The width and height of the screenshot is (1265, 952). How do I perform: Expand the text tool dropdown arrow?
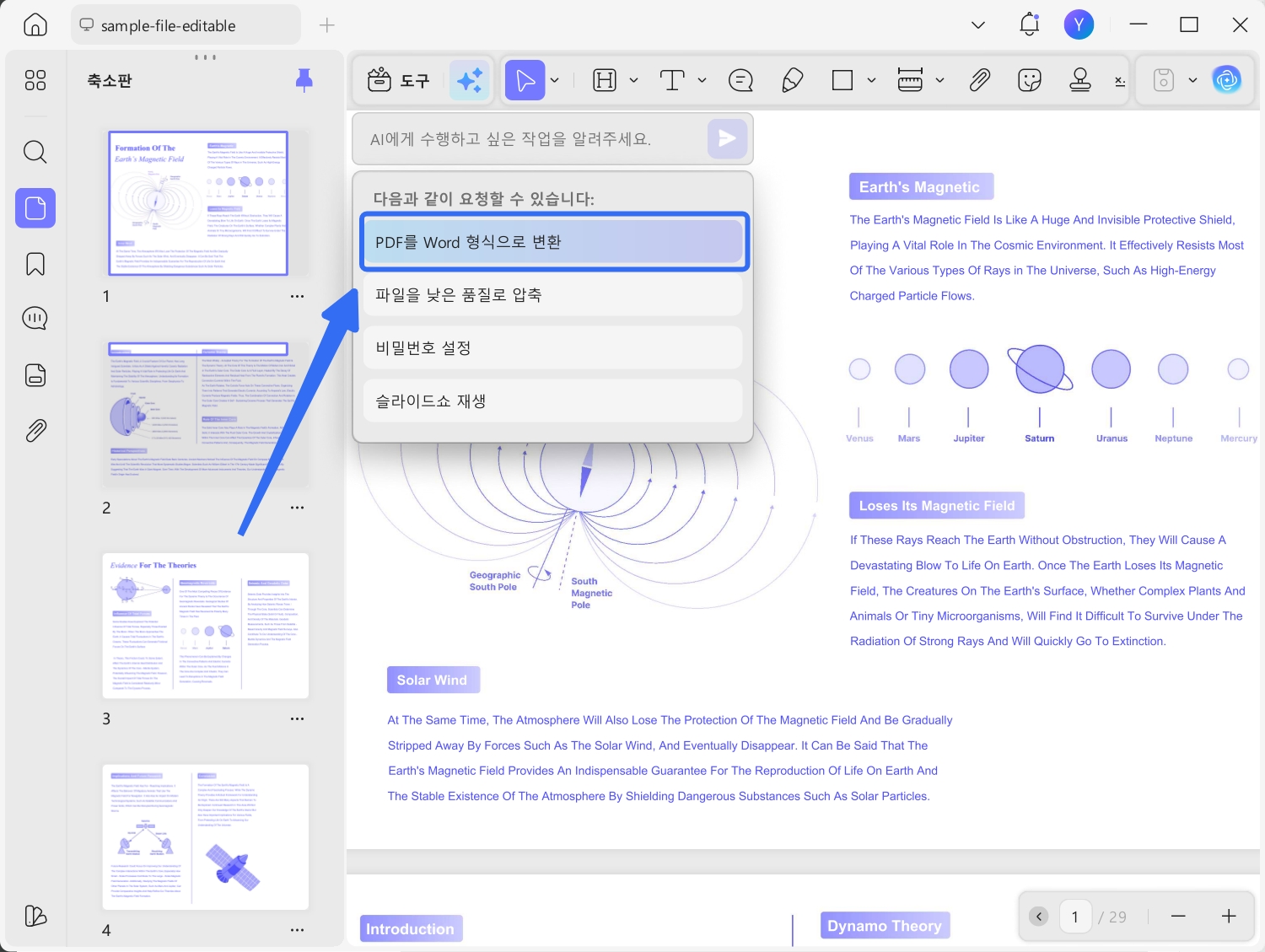click(x=702, y=80)
